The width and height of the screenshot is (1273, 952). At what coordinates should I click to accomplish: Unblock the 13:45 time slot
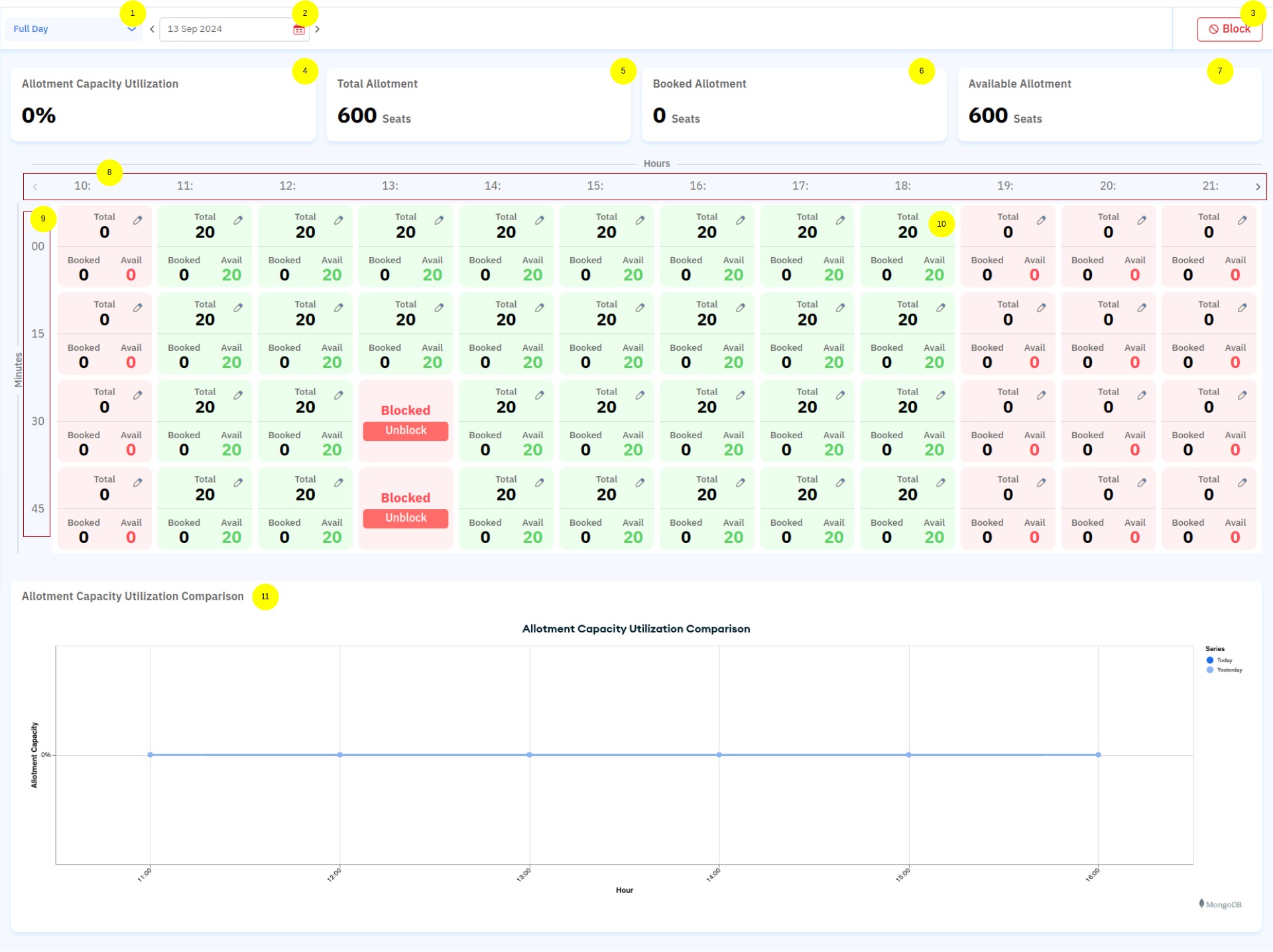pyautogui.click(x=406, y=518)
